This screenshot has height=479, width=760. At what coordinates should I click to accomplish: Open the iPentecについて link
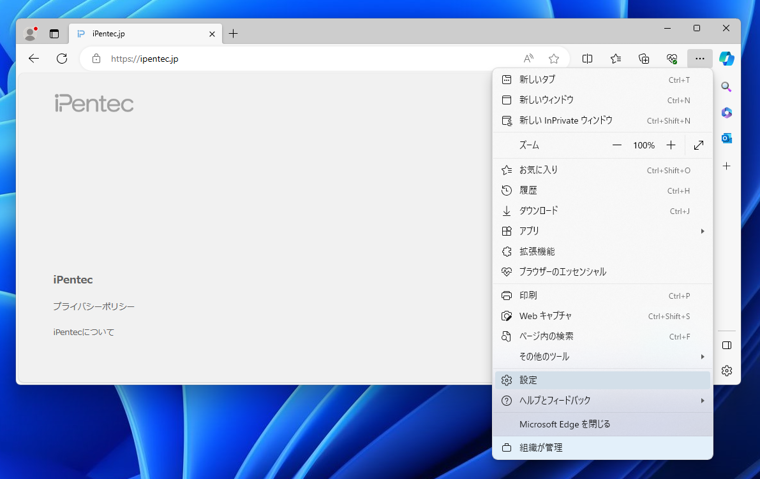[84, 332]
